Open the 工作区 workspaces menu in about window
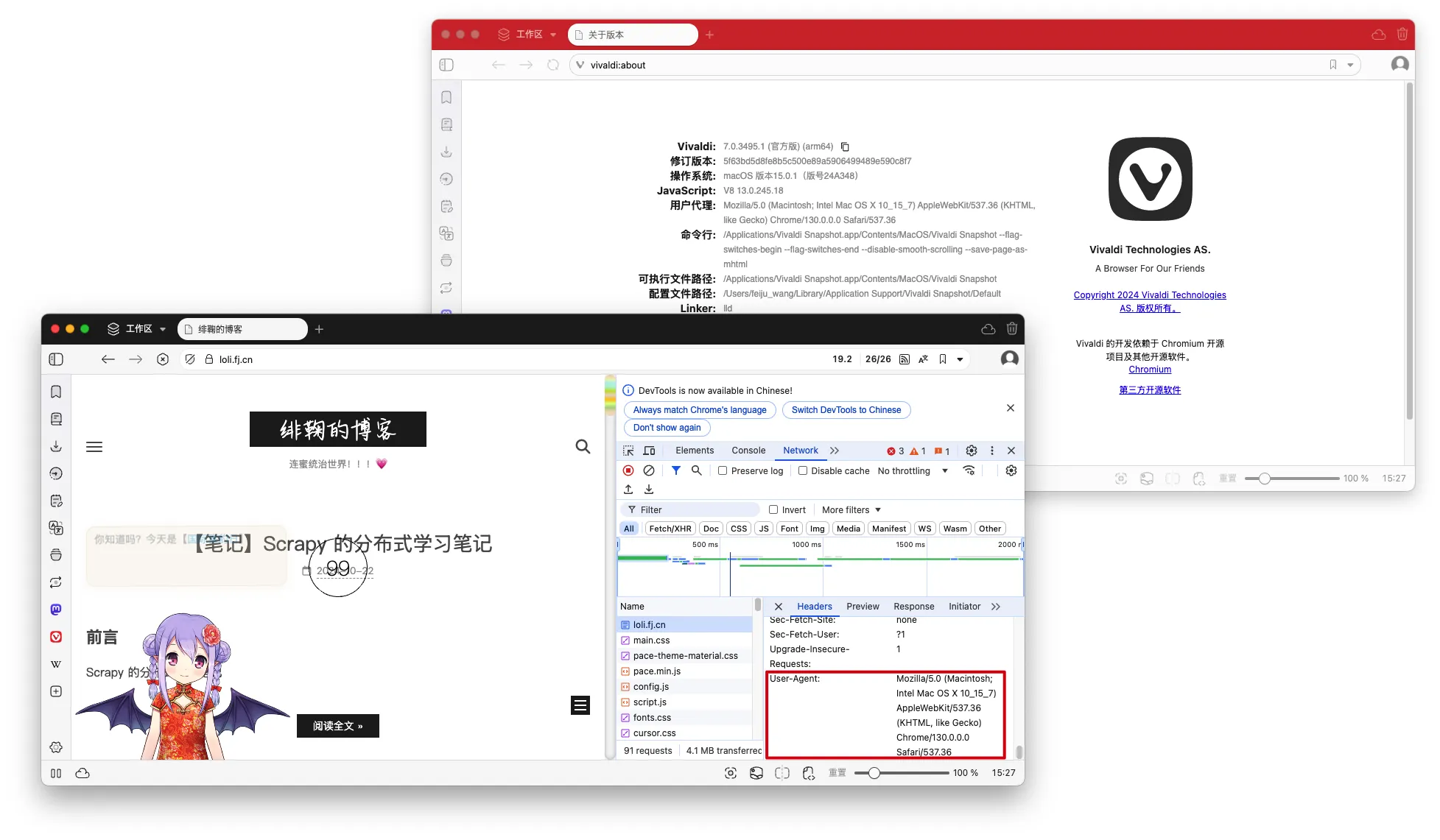Screen dimensions: 1440x840 pos(527,35)
